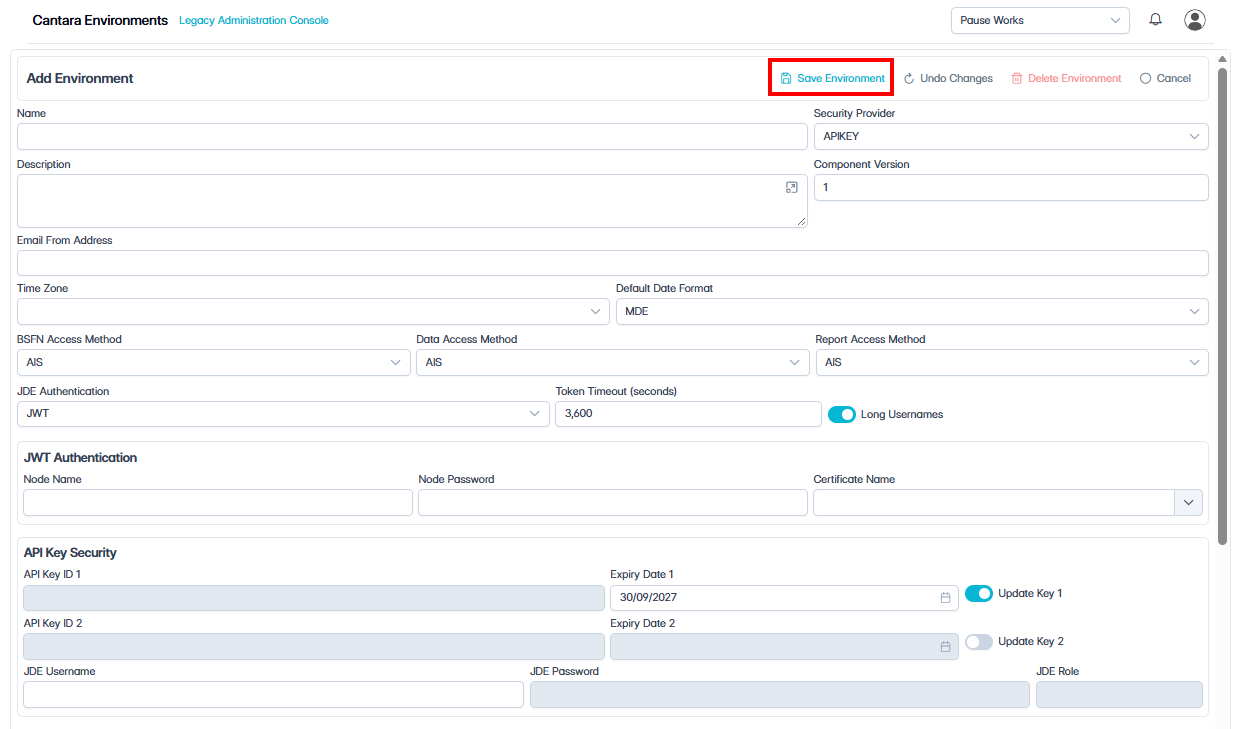Click the API Key ID 1 field
This screenshot has height=729, width=1233.
(314, 598)
